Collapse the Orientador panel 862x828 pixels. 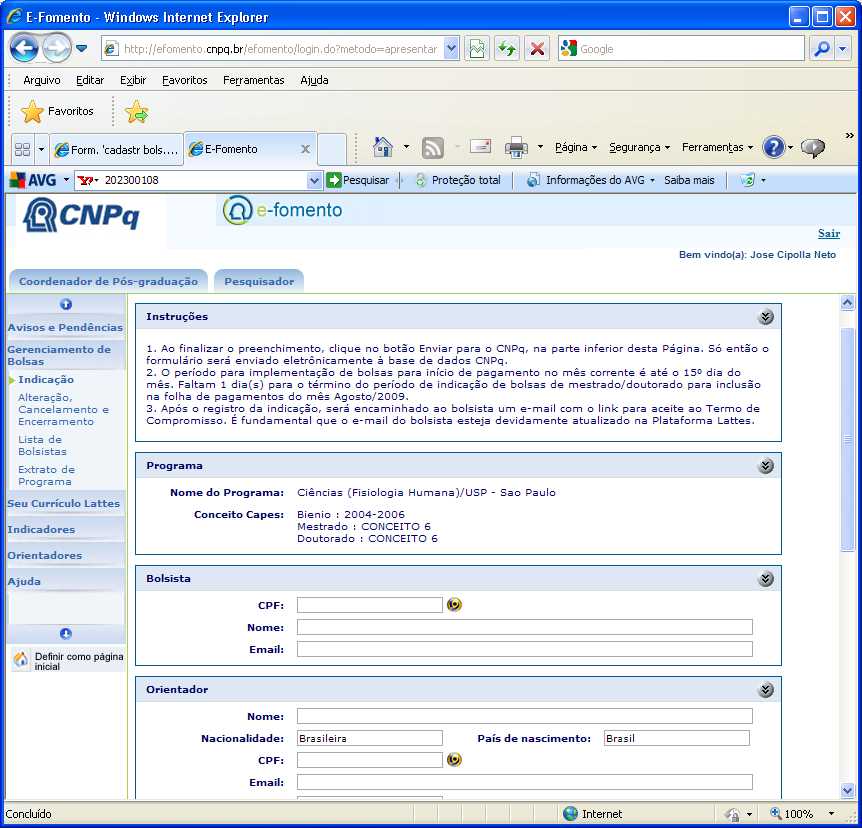click(x=765, y=689)
